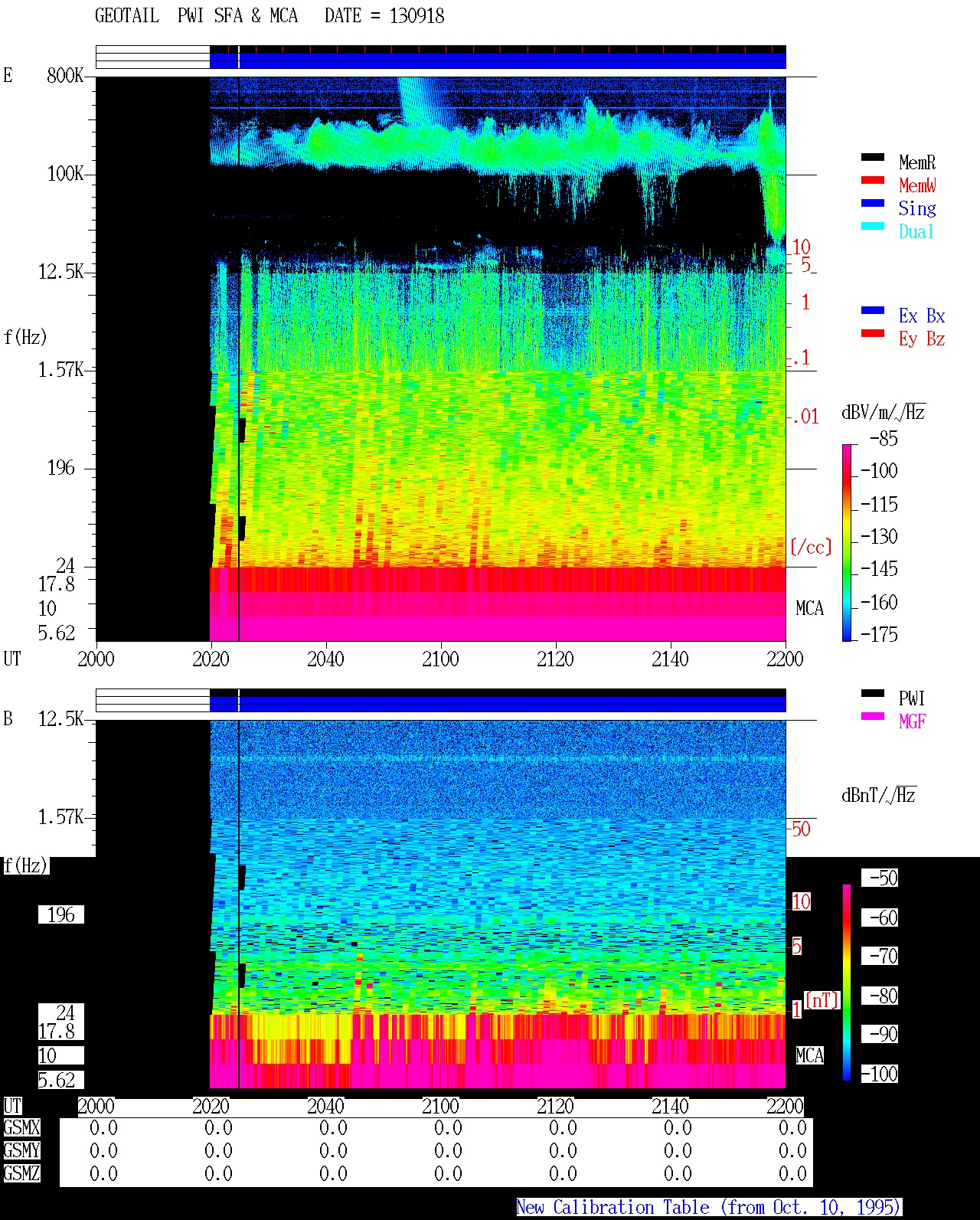
Task: Click the GSMX value under 2040
Action: tap(333, 1127)
